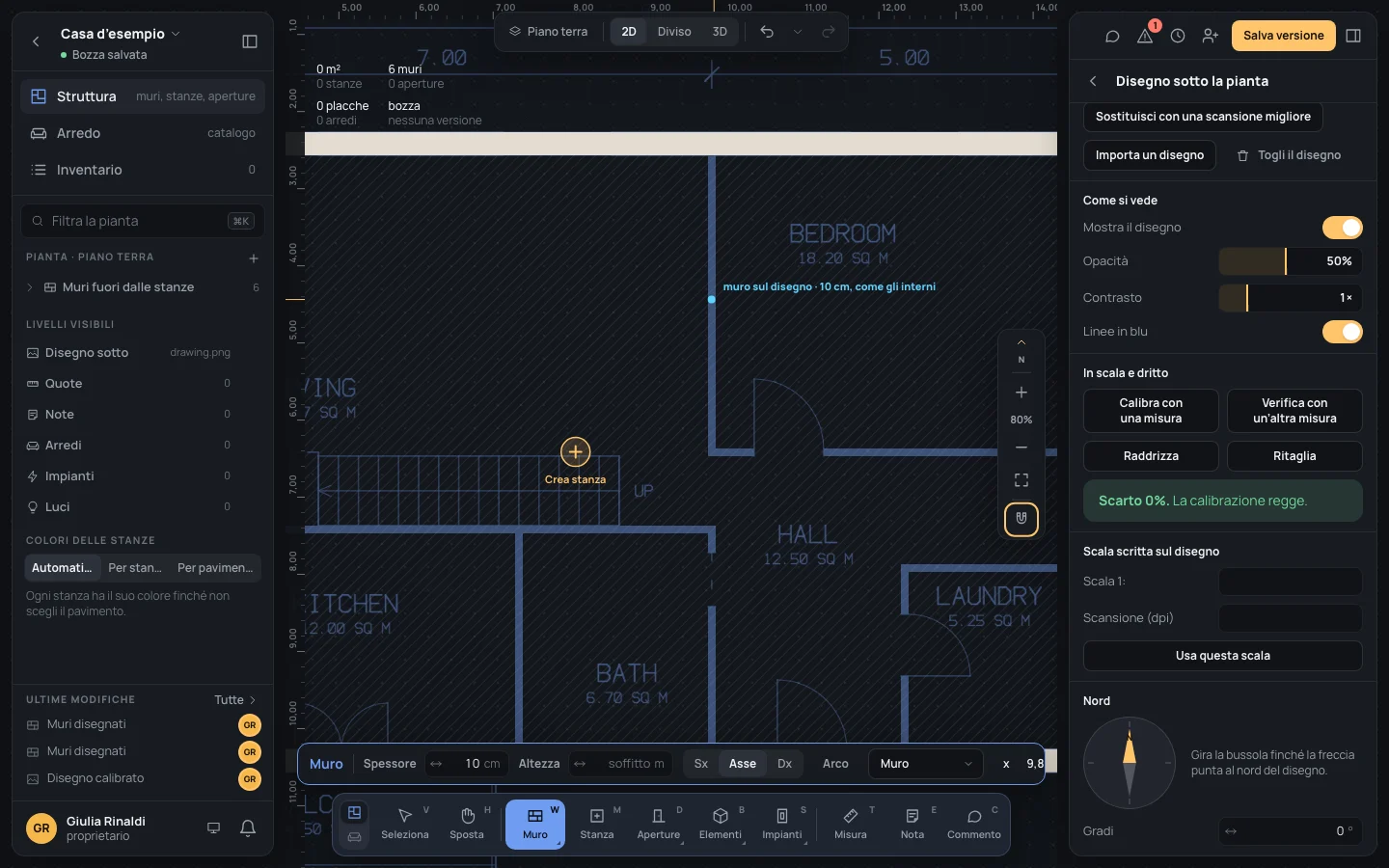Select Per stanza color mode
Screen dimensions: 1389x868
point(135,568)
